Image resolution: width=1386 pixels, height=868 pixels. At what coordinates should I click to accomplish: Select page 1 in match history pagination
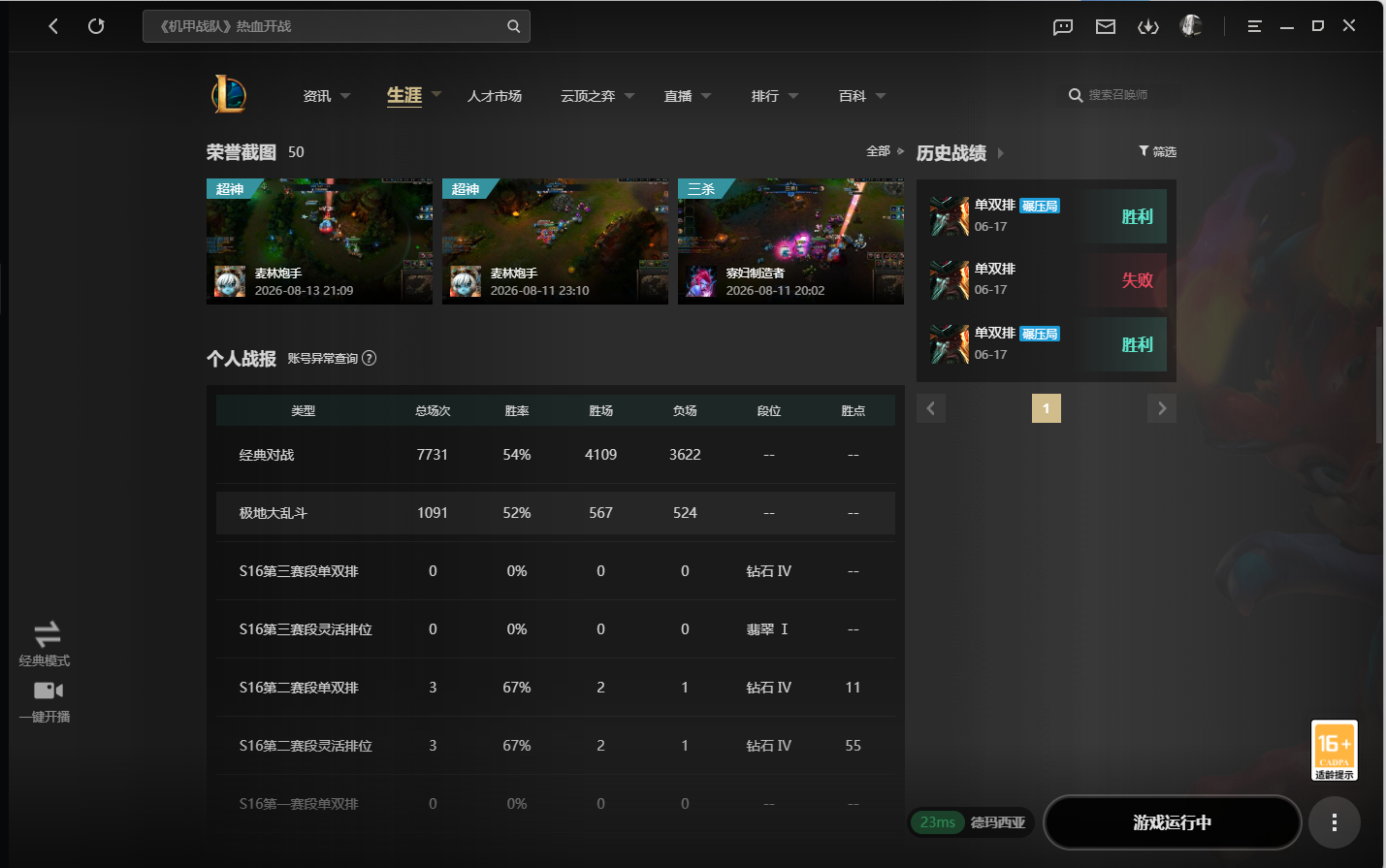pyautogui.click(x=1047, y=408)
